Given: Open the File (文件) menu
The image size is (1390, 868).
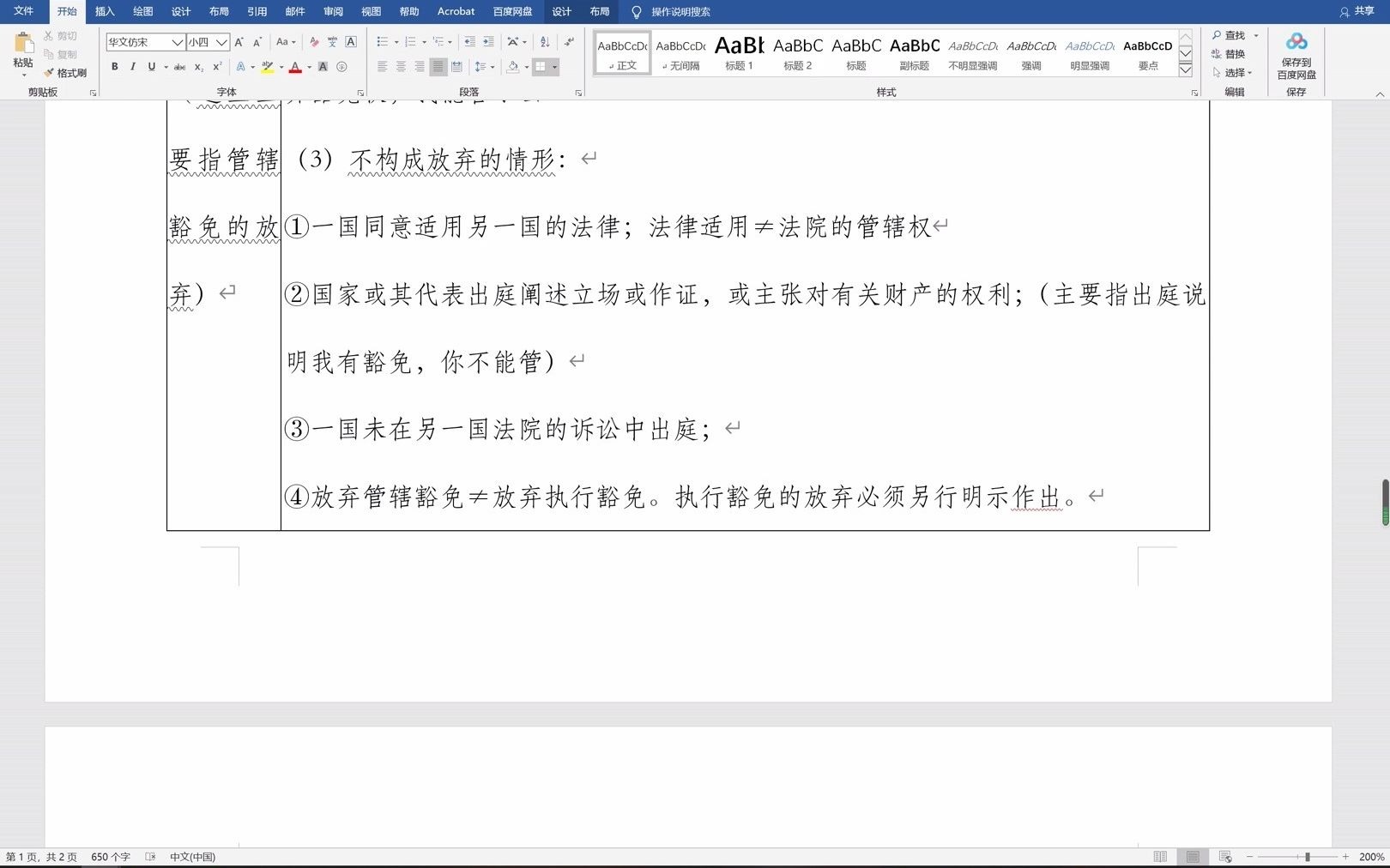Looking at the screenshot, I should pos(23,11).
